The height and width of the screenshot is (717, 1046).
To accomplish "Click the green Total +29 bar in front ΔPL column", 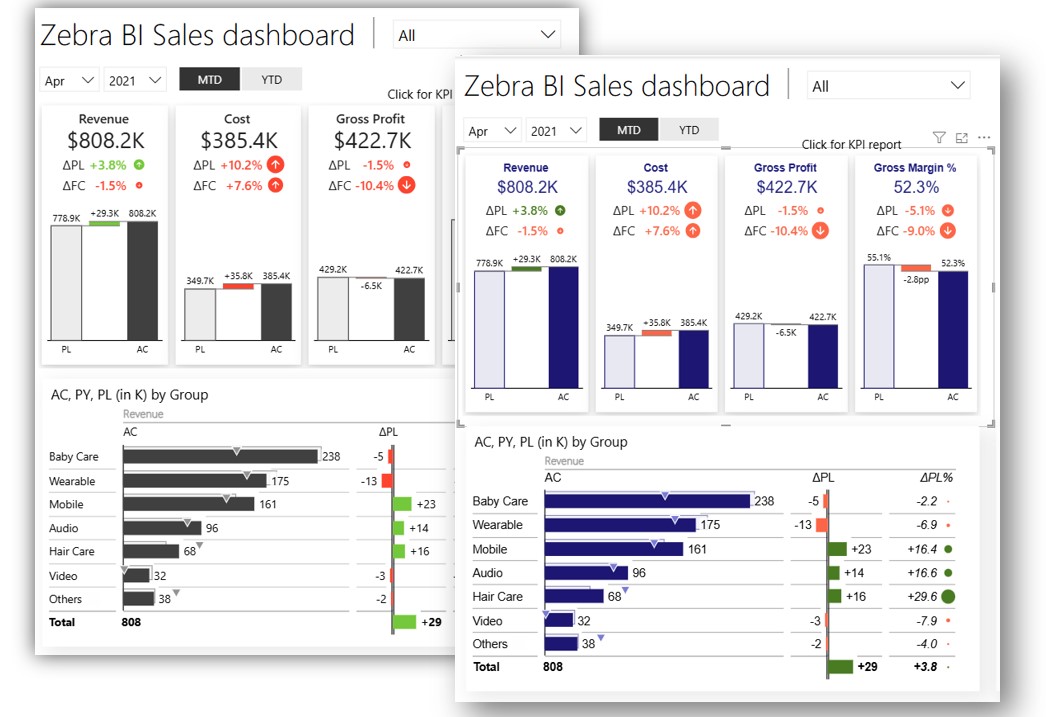I will [x=840, y=667].
